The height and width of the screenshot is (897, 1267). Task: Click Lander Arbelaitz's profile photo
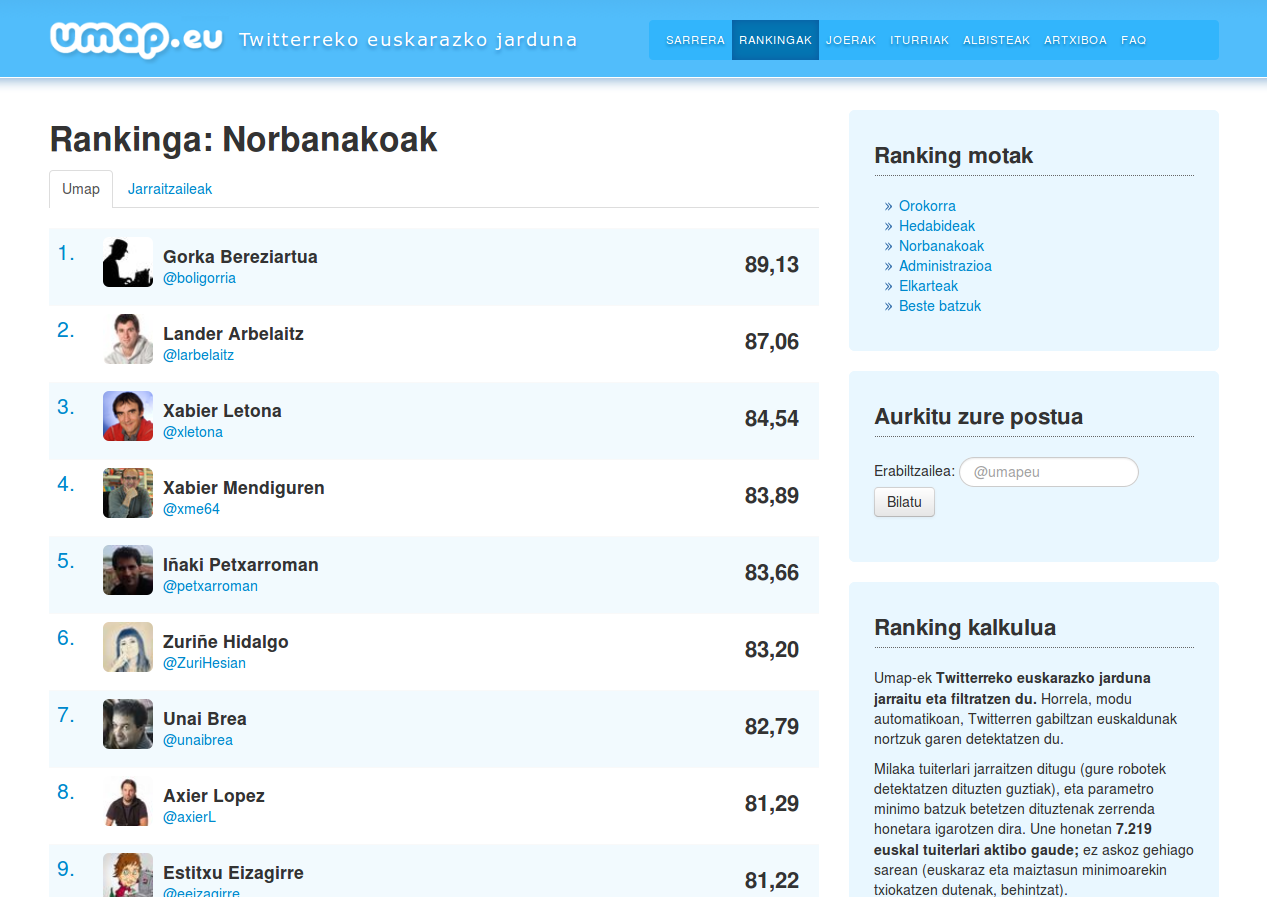point(128,339)
